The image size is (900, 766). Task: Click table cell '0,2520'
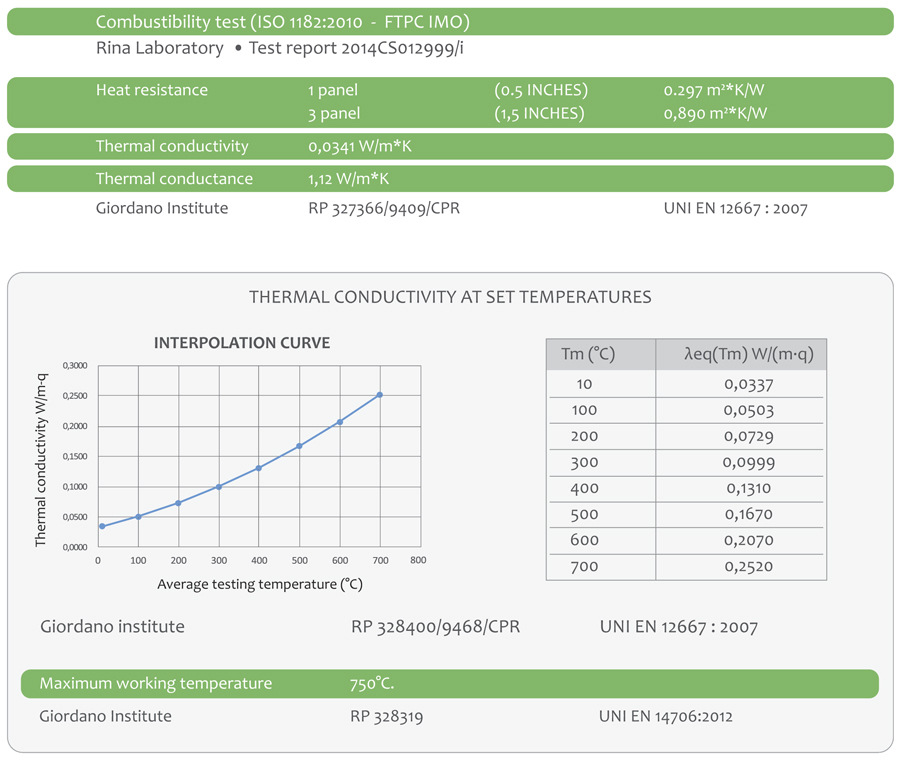pos(748,567)
